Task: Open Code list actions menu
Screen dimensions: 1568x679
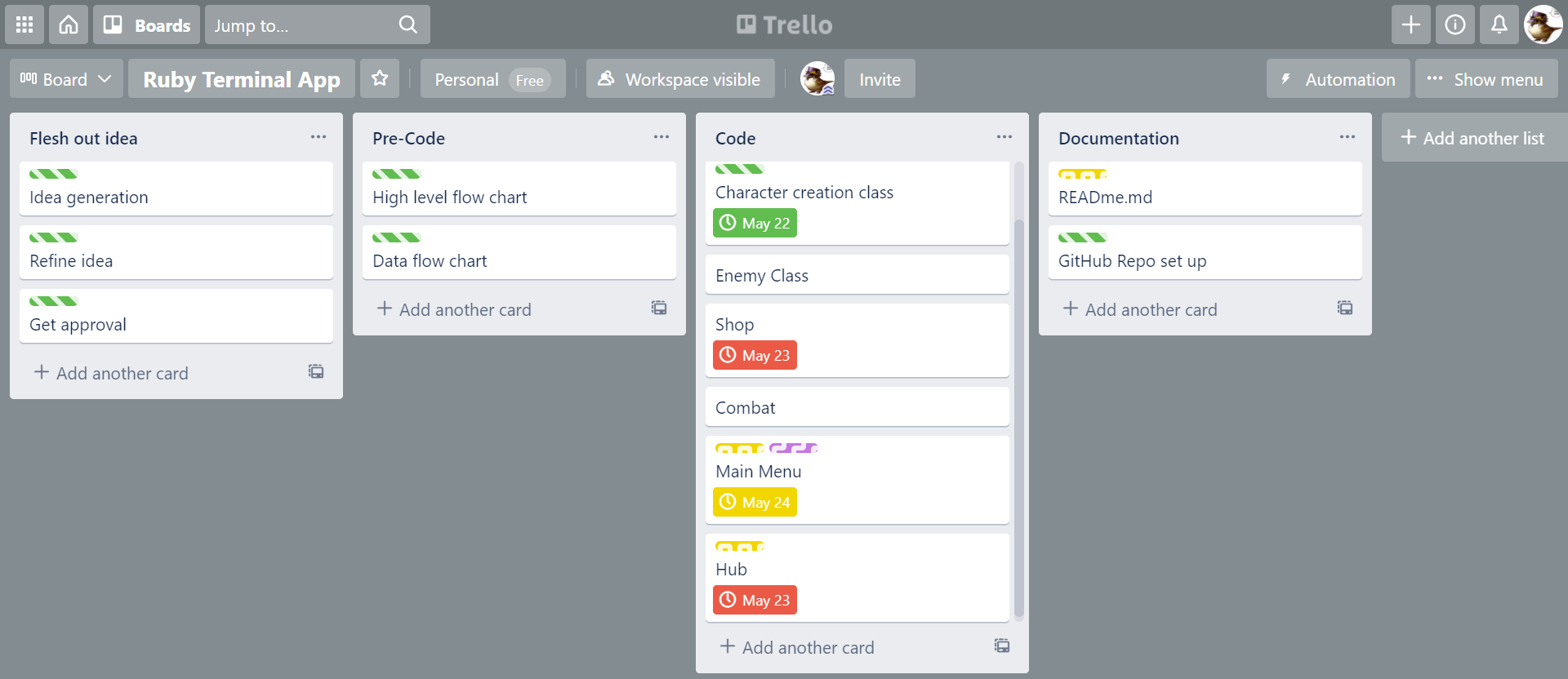Action: click(x=1004, y=137)
